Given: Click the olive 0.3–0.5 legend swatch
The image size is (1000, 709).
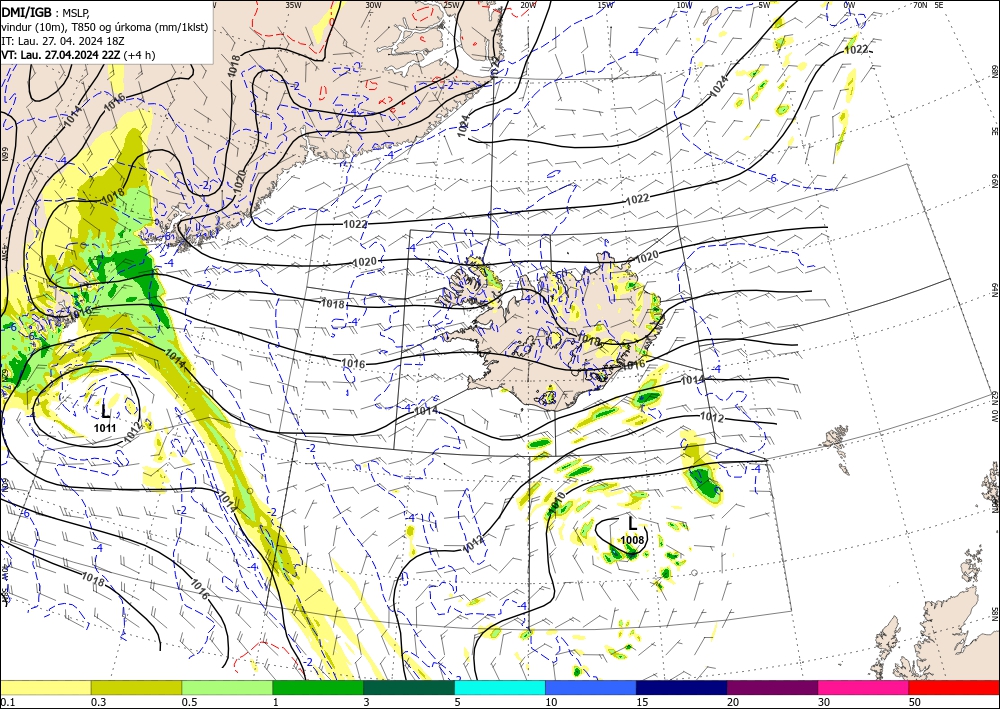Looking at the screenshot, I should tap(136, 687).
